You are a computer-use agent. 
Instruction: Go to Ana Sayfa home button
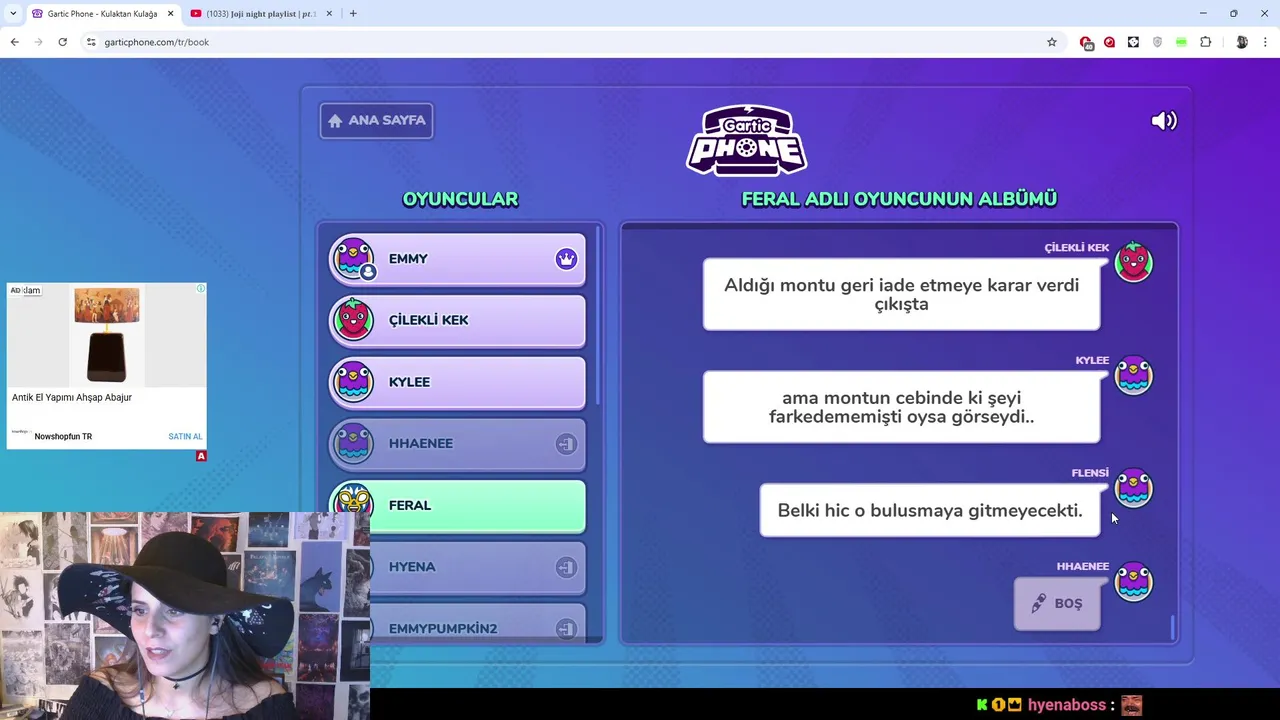(x=376, y=120)
